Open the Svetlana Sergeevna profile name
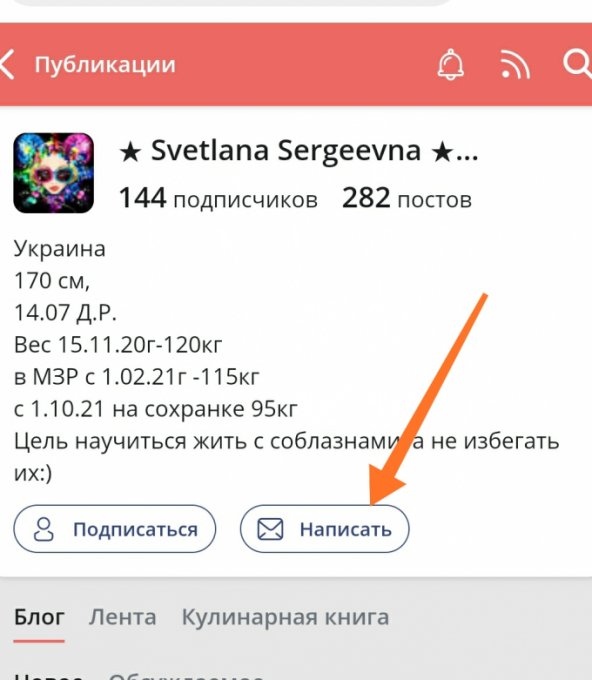This screenshot has height=680, width=592. tap(298, 151)
